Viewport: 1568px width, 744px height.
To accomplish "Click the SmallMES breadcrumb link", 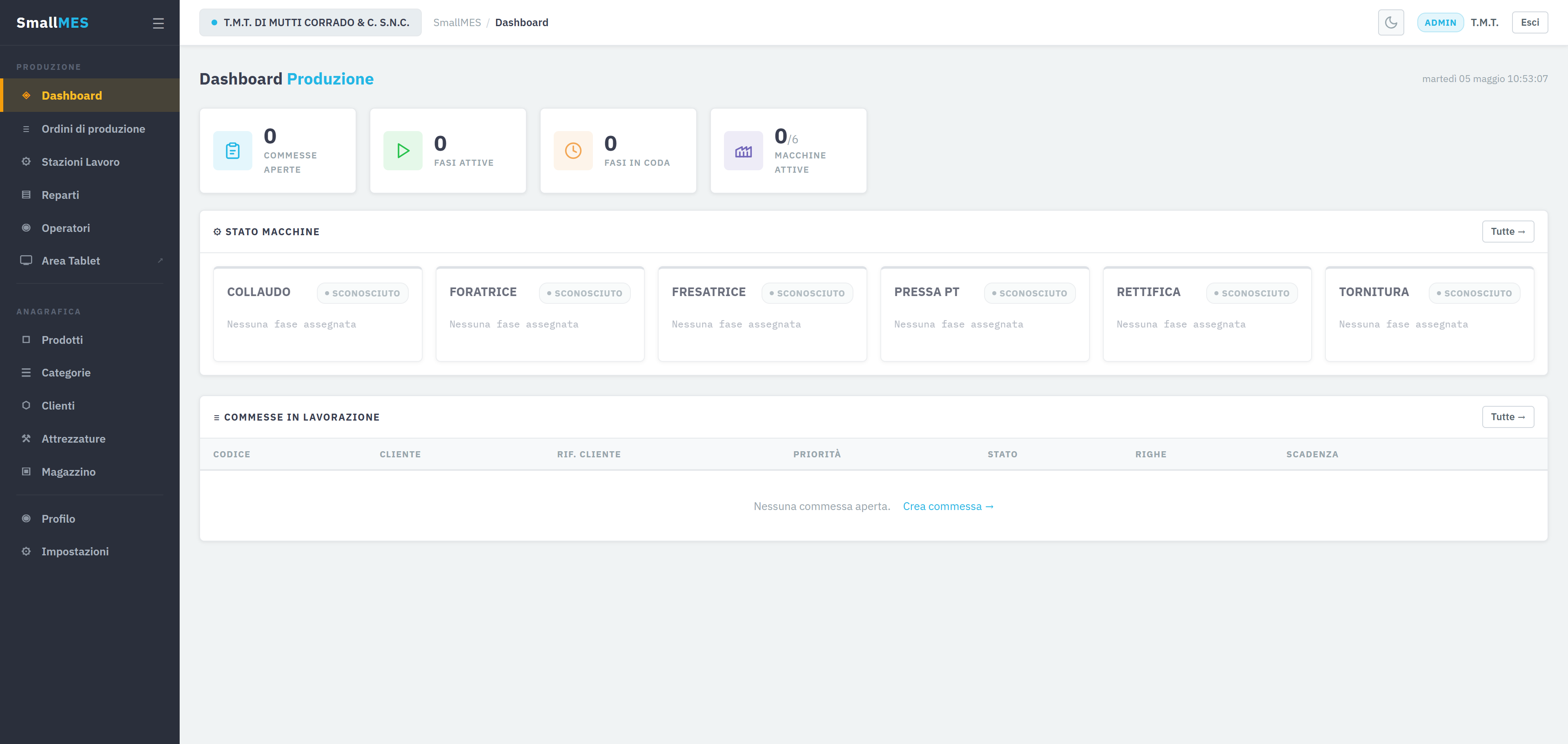I will point(457,22).
